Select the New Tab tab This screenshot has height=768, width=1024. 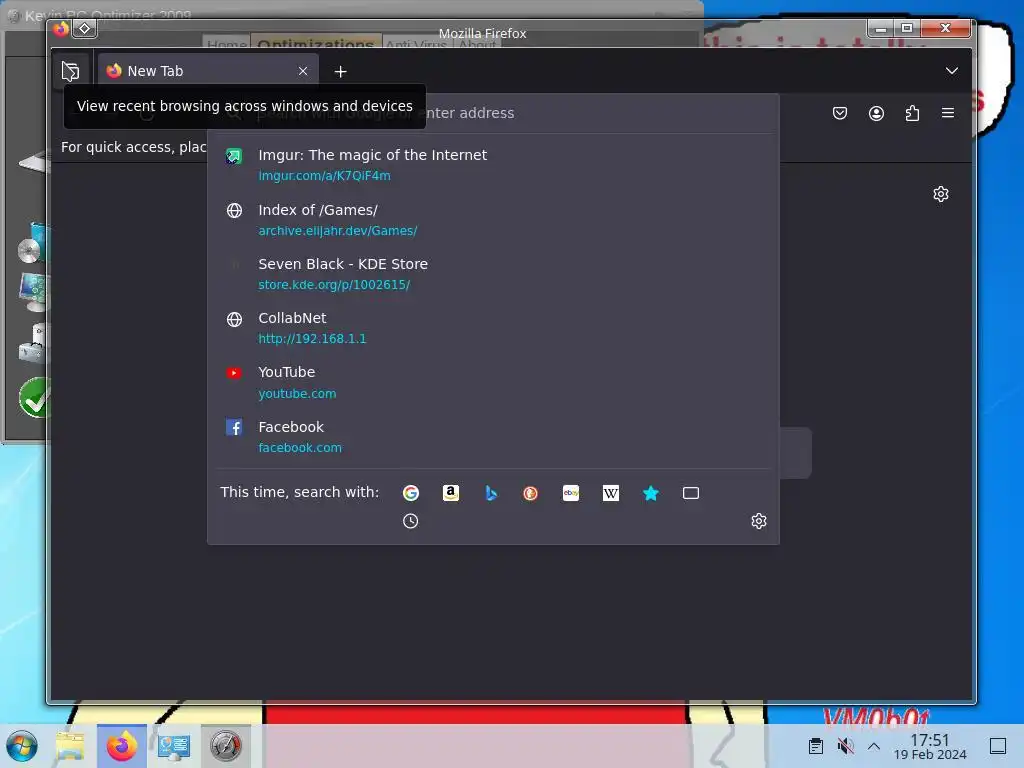[208, 71]
